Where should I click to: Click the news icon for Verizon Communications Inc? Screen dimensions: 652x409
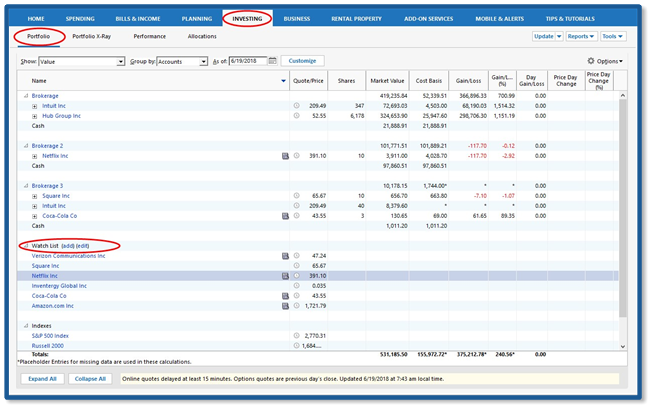point(285,256)
